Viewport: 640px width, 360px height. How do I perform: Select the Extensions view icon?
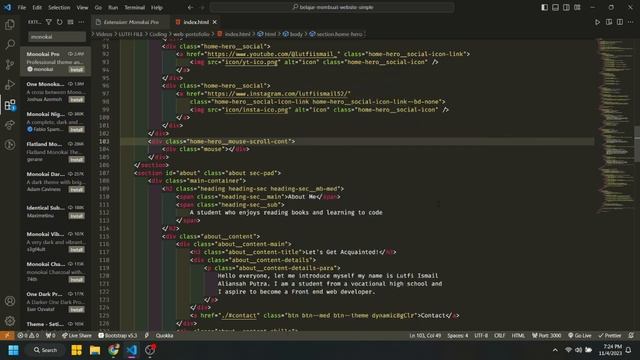10,105
